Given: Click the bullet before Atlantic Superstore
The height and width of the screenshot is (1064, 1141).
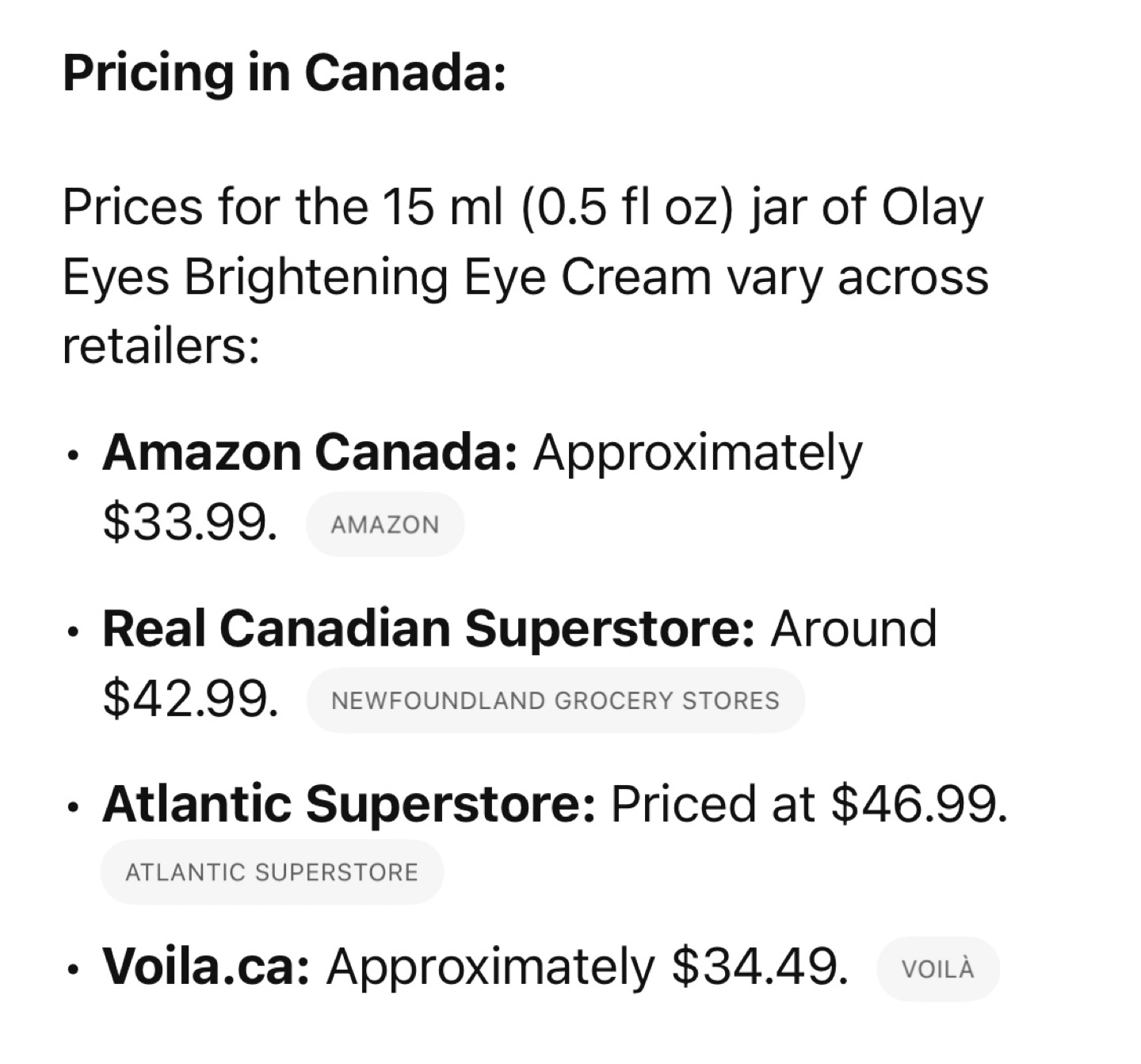Looking at the screenshot, I should pos(74,809).
